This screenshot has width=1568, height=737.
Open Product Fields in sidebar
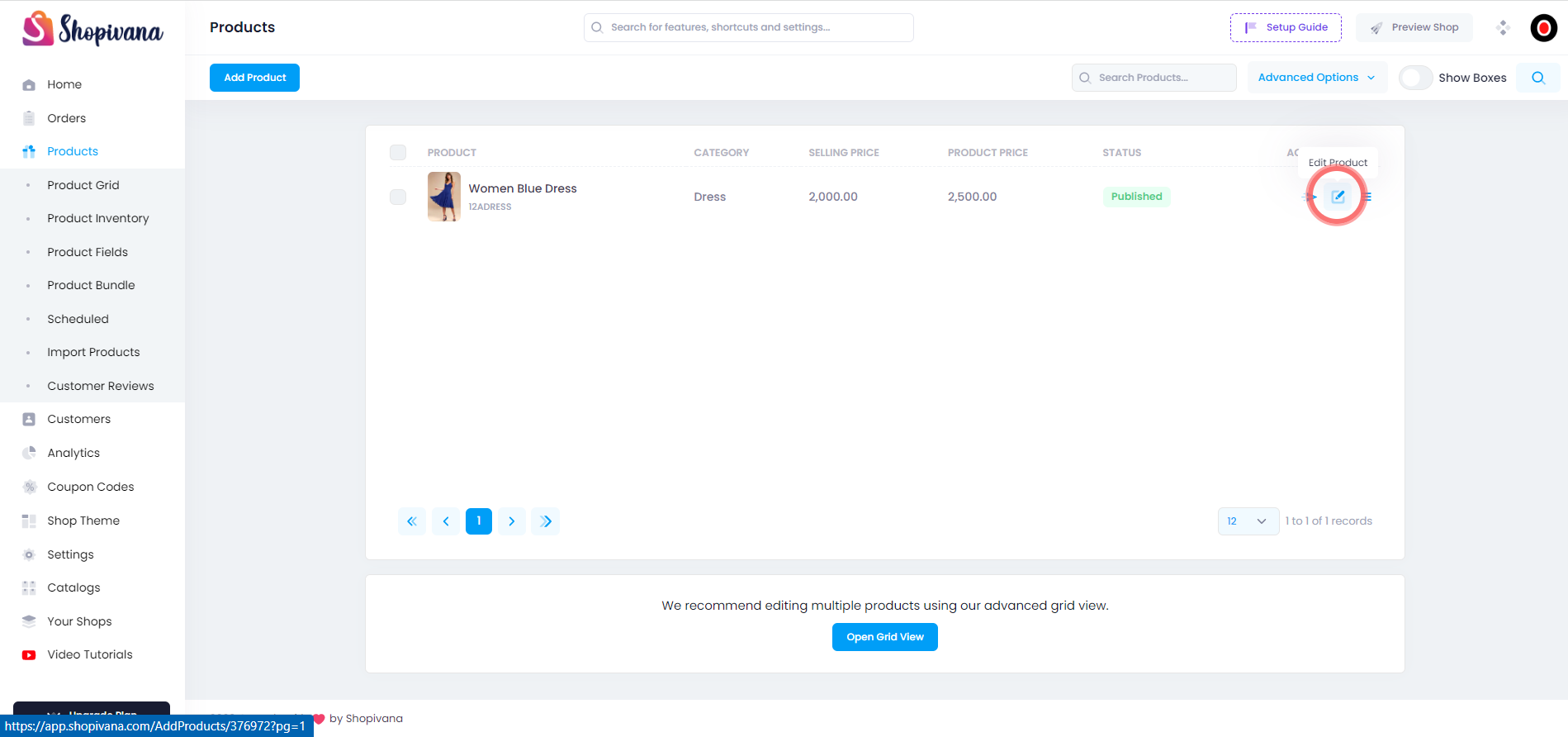click(88, 252)
